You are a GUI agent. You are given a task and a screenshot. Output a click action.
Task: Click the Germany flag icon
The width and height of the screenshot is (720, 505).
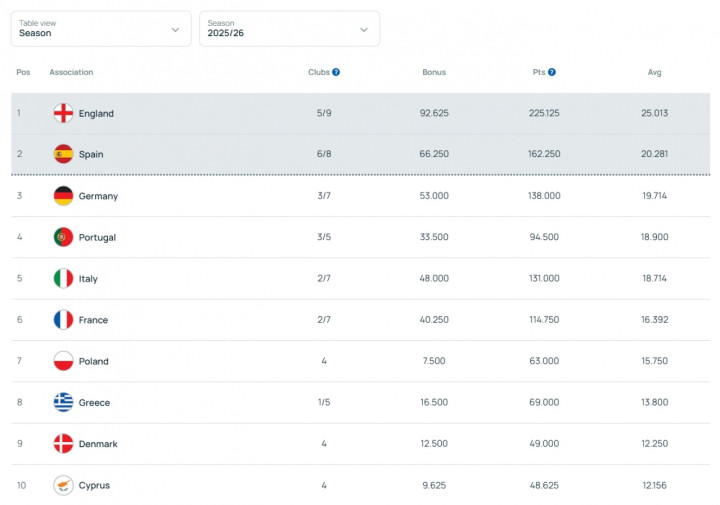tap(63, 196)
